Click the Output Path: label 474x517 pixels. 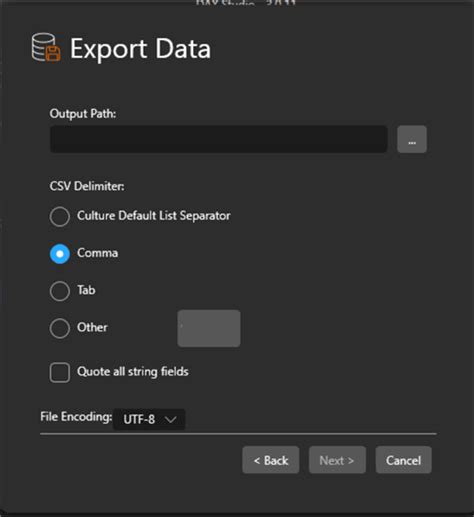click(x=83, y=114)
